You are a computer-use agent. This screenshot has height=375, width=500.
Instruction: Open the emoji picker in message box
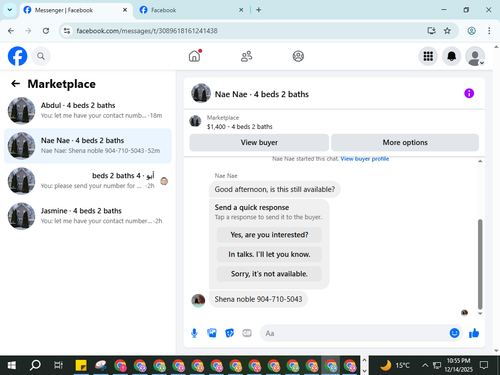[454, 333]
